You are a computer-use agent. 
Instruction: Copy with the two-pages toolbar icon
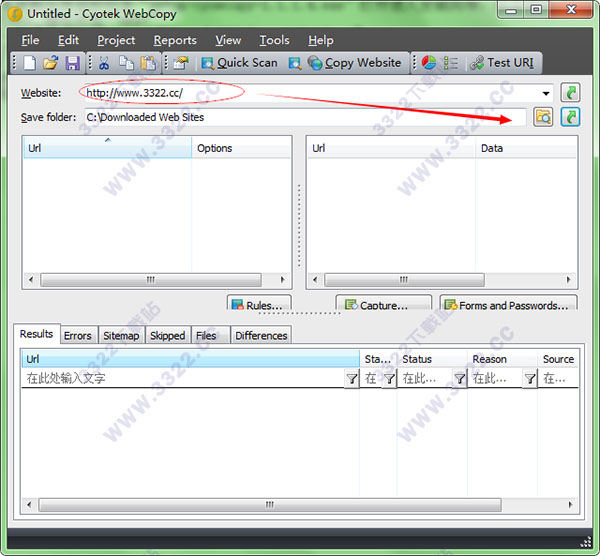click(126, 63)
